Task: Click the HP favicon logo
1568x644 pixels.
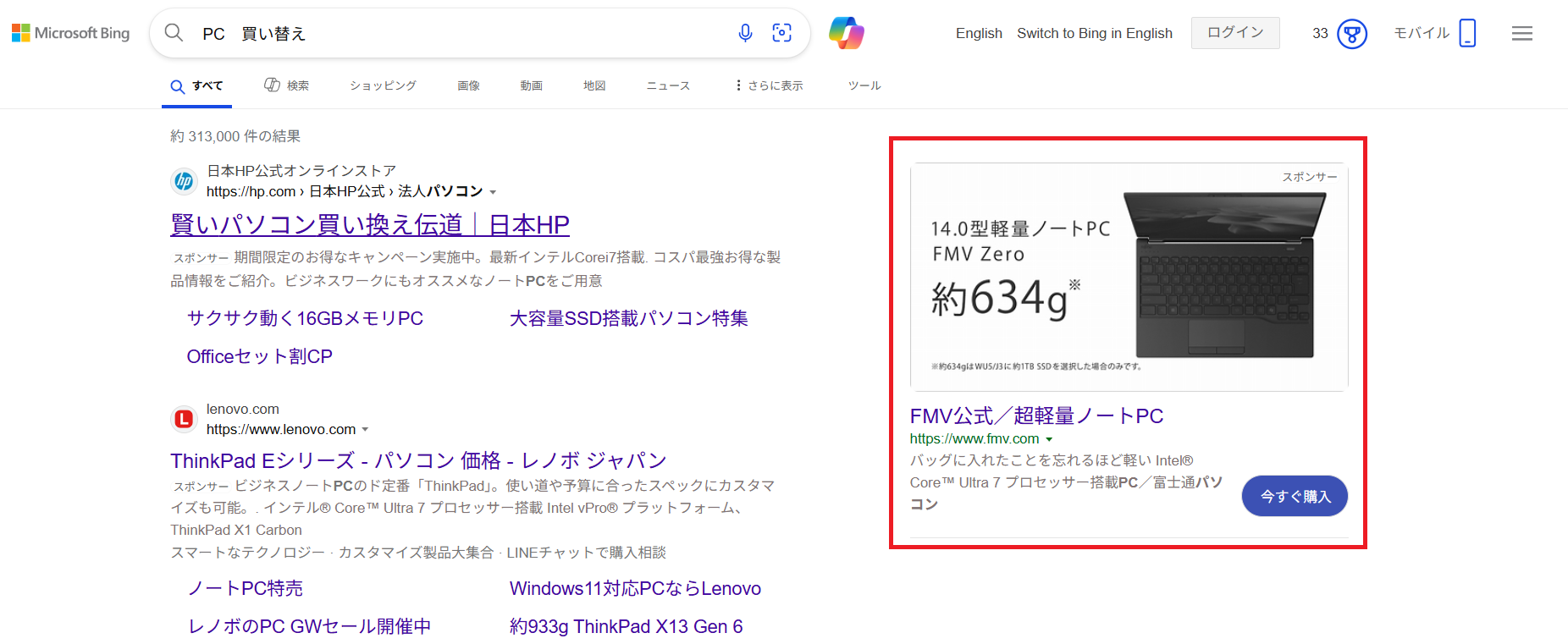Action: (x=184, y=181)
